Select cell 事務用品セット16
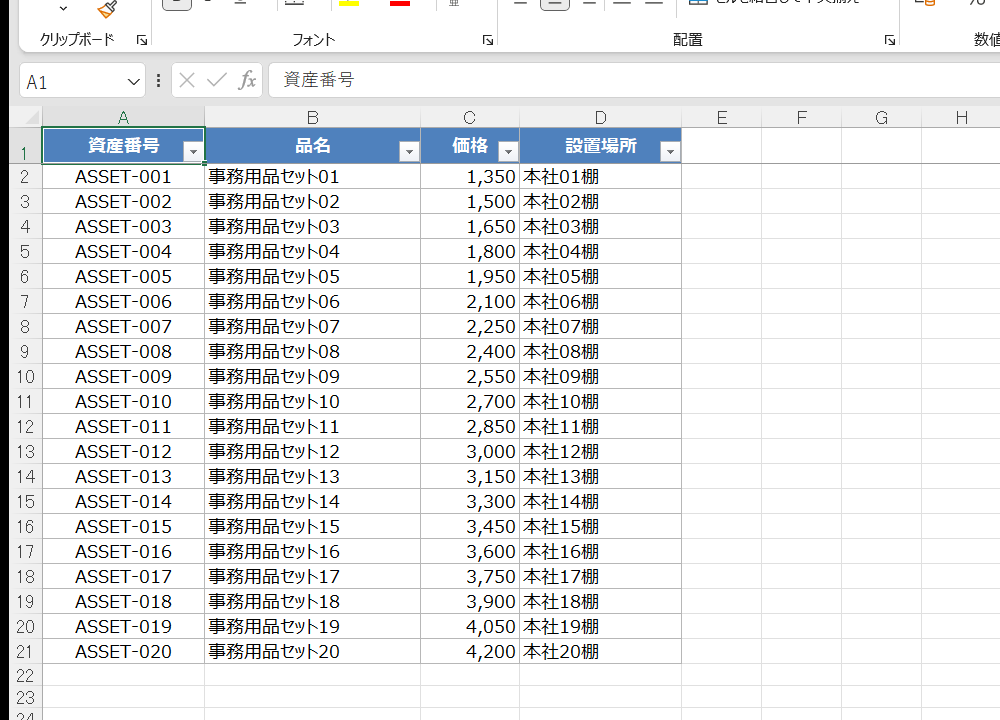Screen dimensions: 1000x720 click(312, 552)
